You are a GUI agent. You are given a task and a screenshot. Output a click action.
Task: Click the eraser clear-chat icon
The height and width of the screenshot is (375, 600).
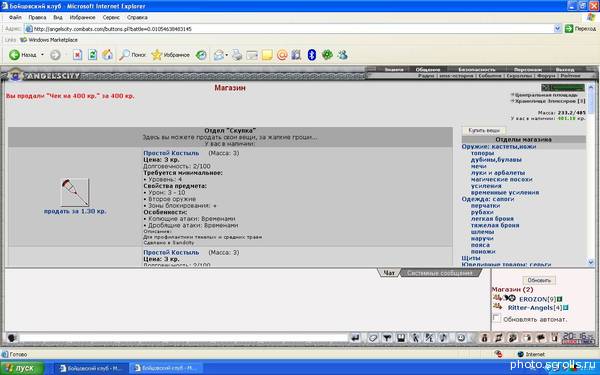(x=373, y=338)
